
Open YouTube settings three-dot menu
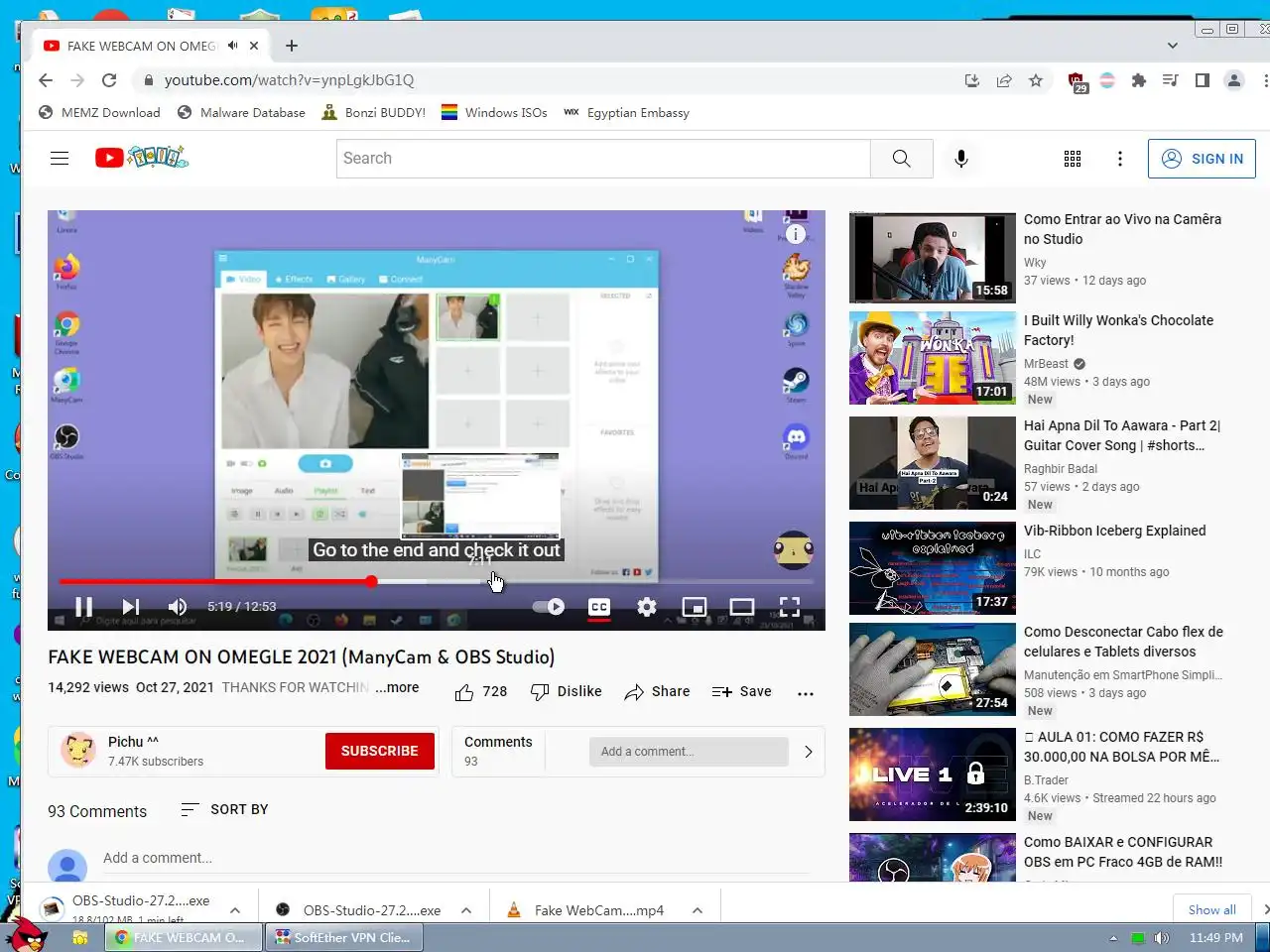tap(1120, 159)
